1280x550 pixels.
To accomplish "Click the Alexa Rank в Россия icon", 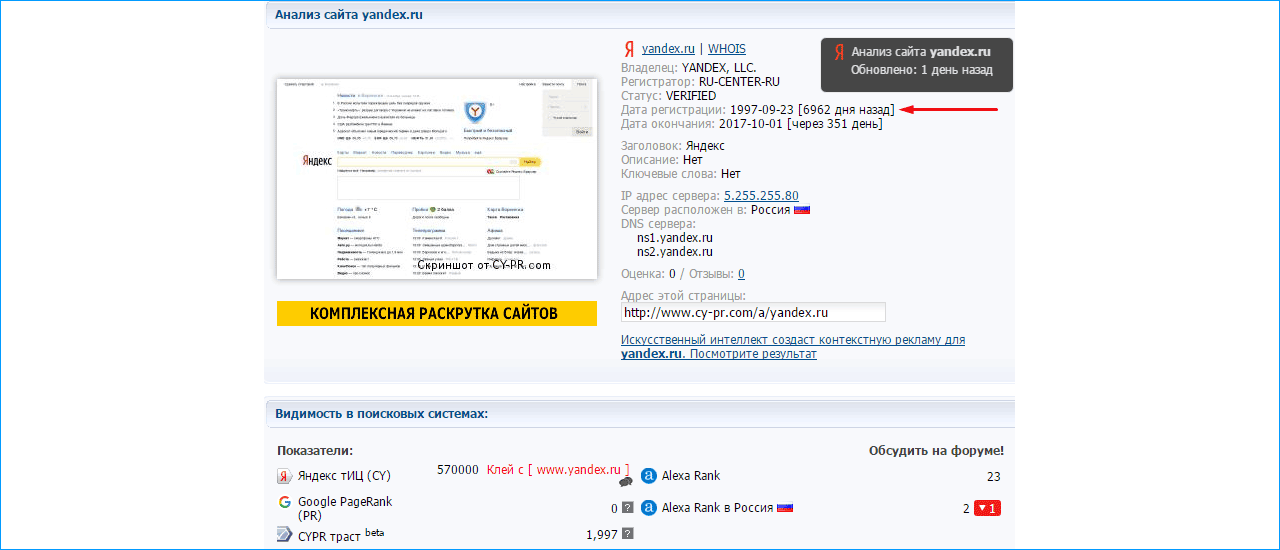I will (x=648, y=508).
